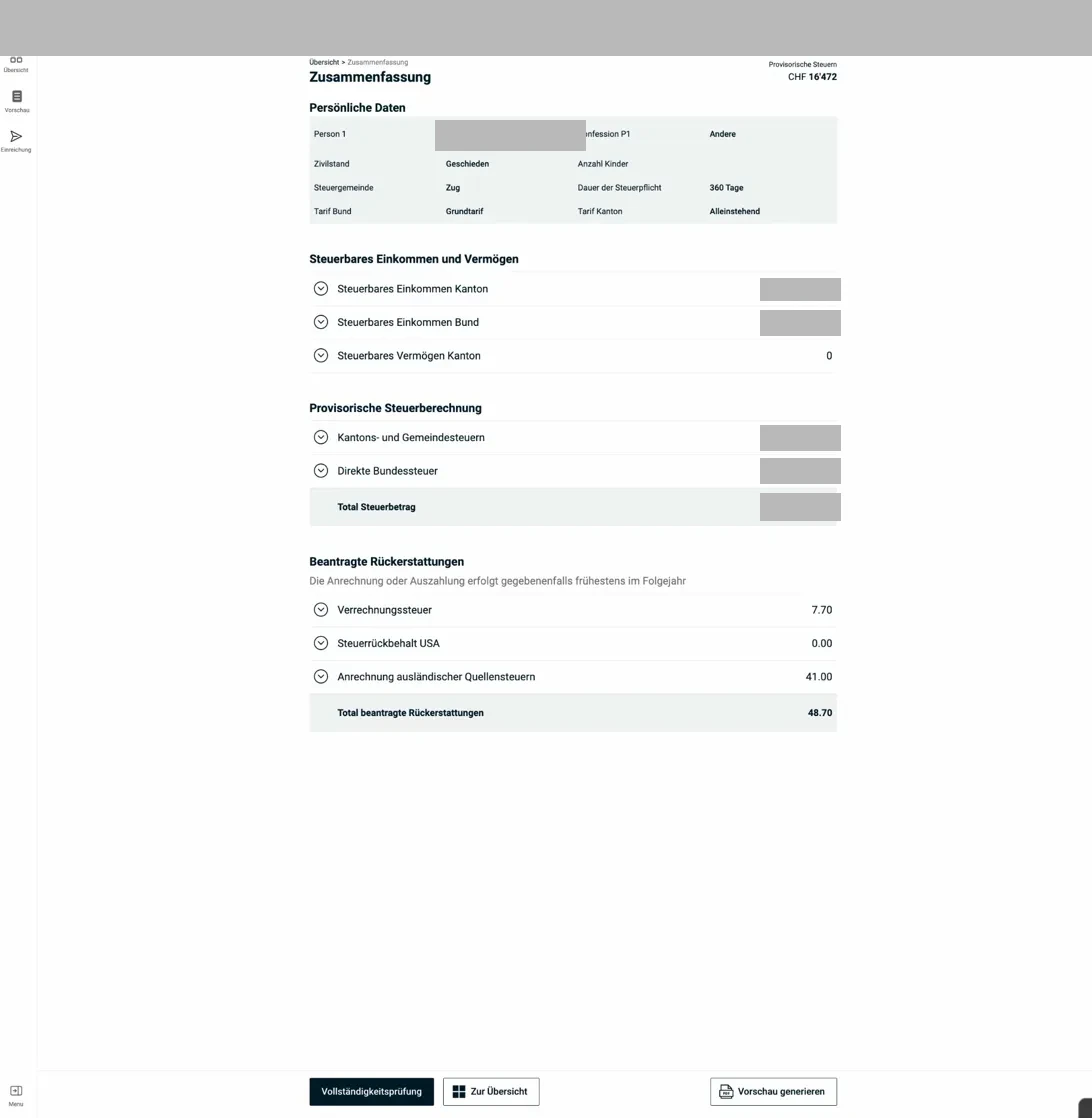The image size is (1092, 1118).
Task: Expand Anrechnung ausländischer Quellensteuern row
Action: [321, 676]
